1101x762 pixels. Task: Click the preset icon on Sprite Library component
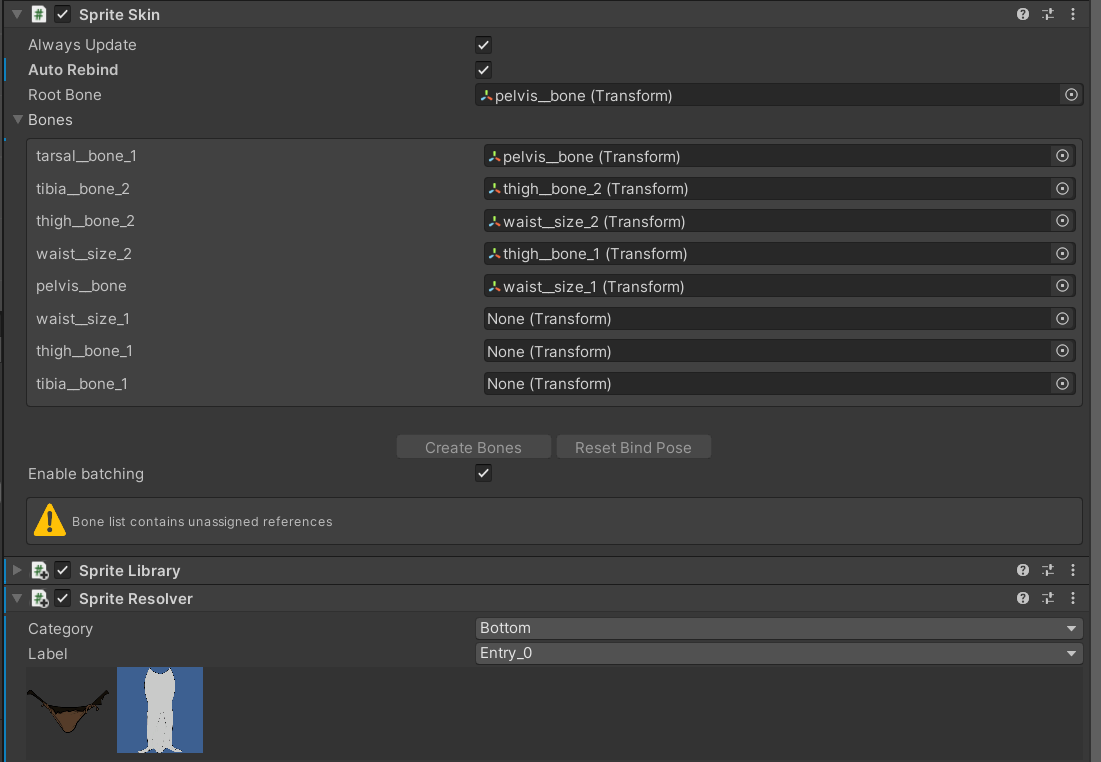tap(1047, 570)
